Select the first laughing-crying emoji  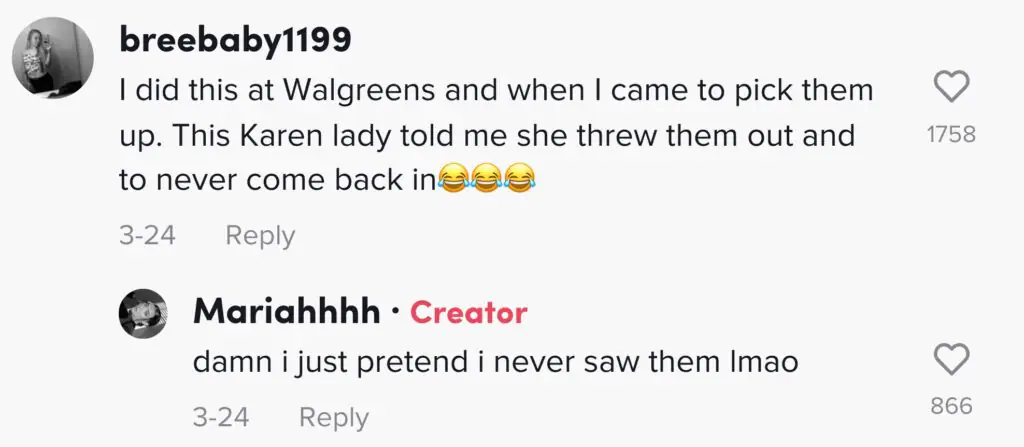pyautogui.click(x=452, y=178)
